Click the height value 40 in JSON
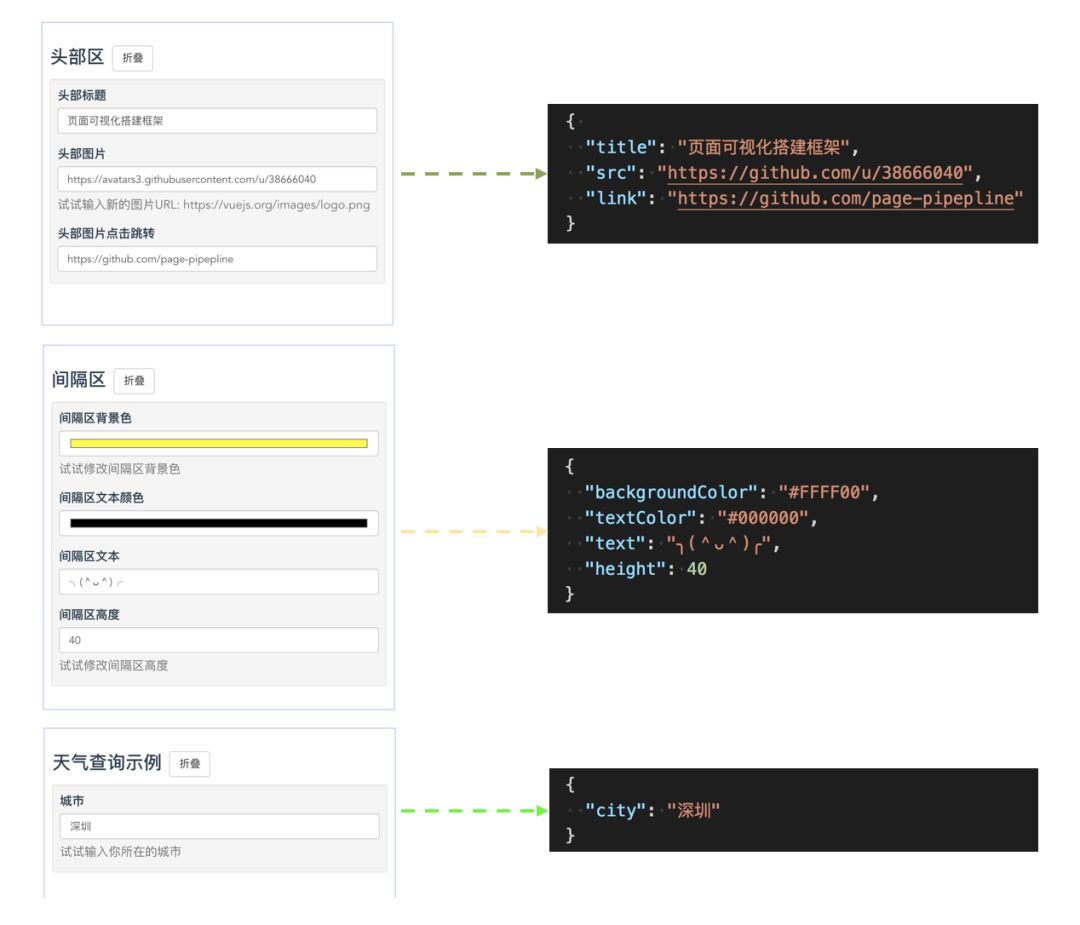Image resolution: width=1080 pixels, height=925 pixels. click(x=697, y=569)
